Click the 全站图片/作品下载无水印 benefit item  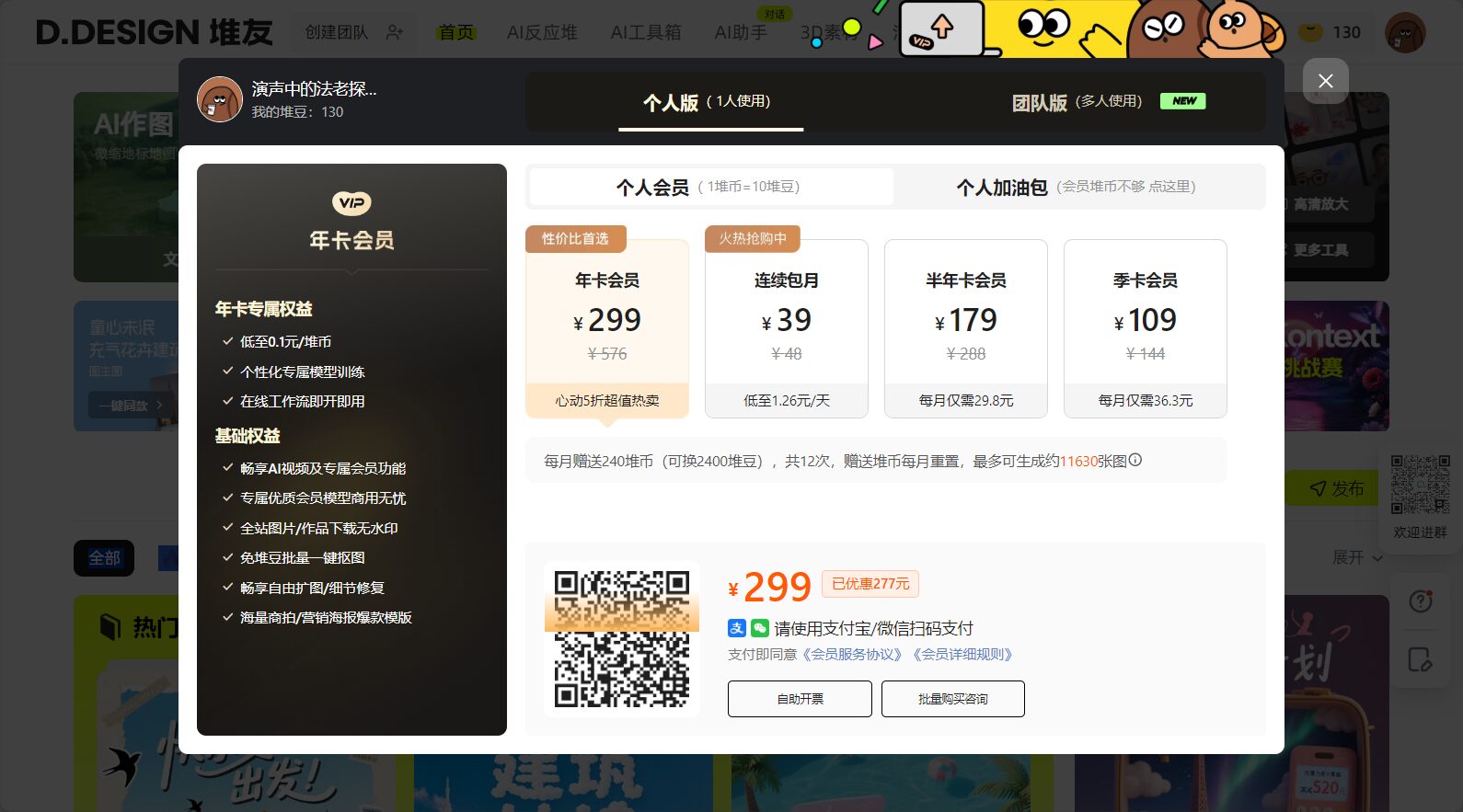318,528
